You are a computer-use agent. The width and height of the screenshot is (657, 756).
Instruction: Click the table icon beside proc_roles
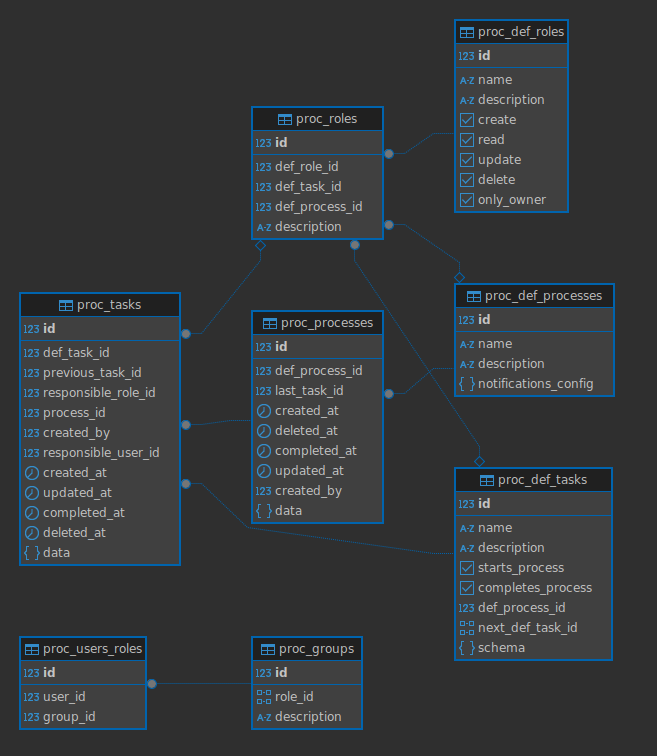point(284,119)
